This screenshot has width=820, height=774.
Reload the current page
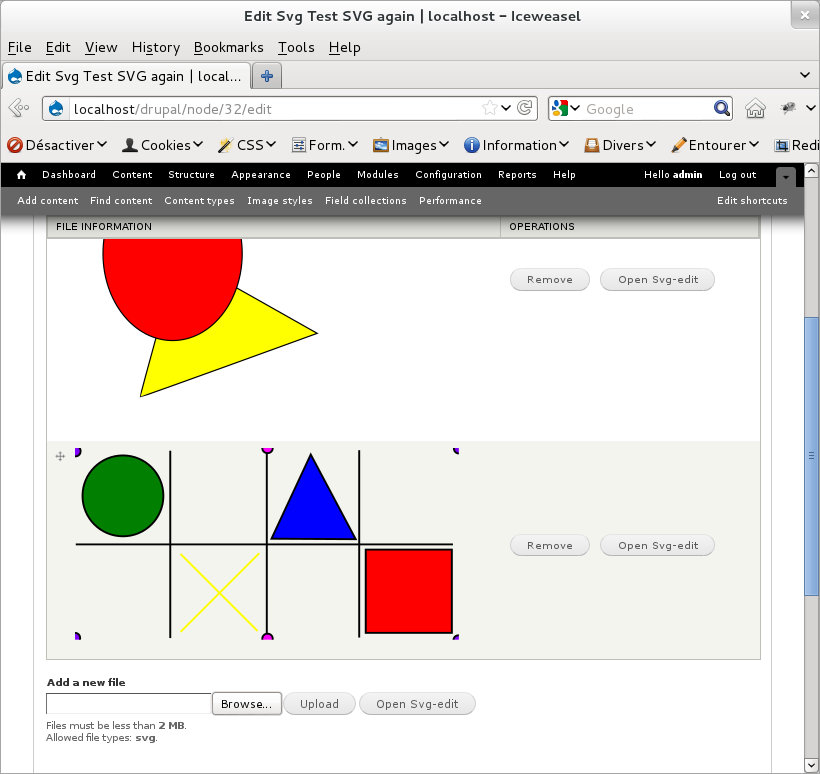click(526, 109)
